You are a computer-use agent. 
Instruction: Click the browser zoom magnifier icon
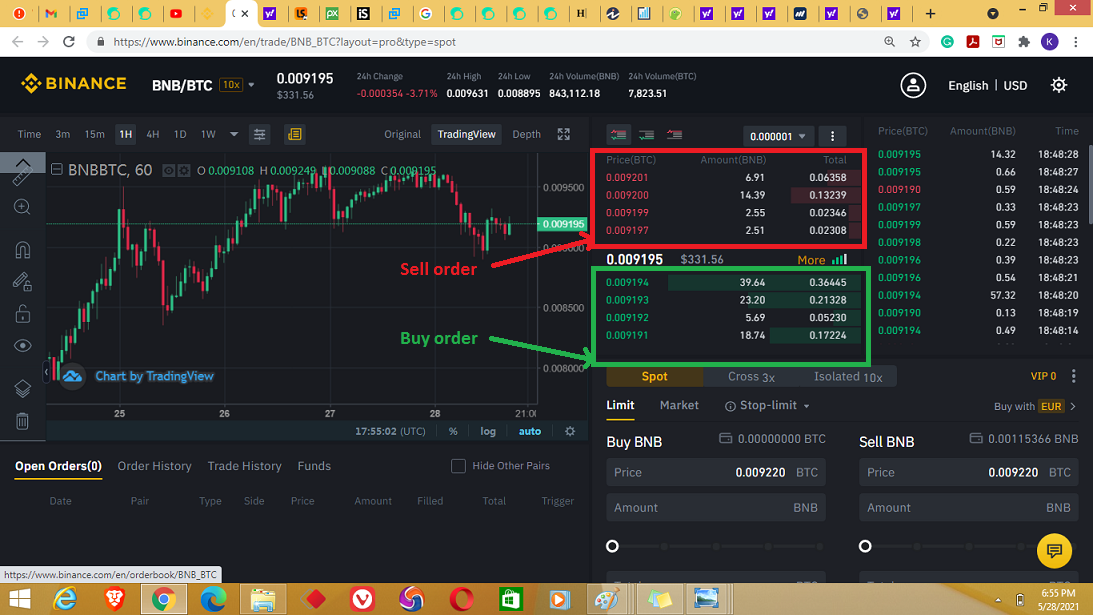pos(889,42)
